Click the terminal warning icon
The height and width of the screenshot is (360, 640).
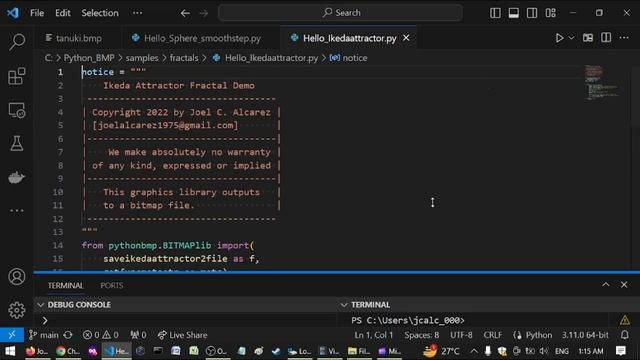(625, 320)
